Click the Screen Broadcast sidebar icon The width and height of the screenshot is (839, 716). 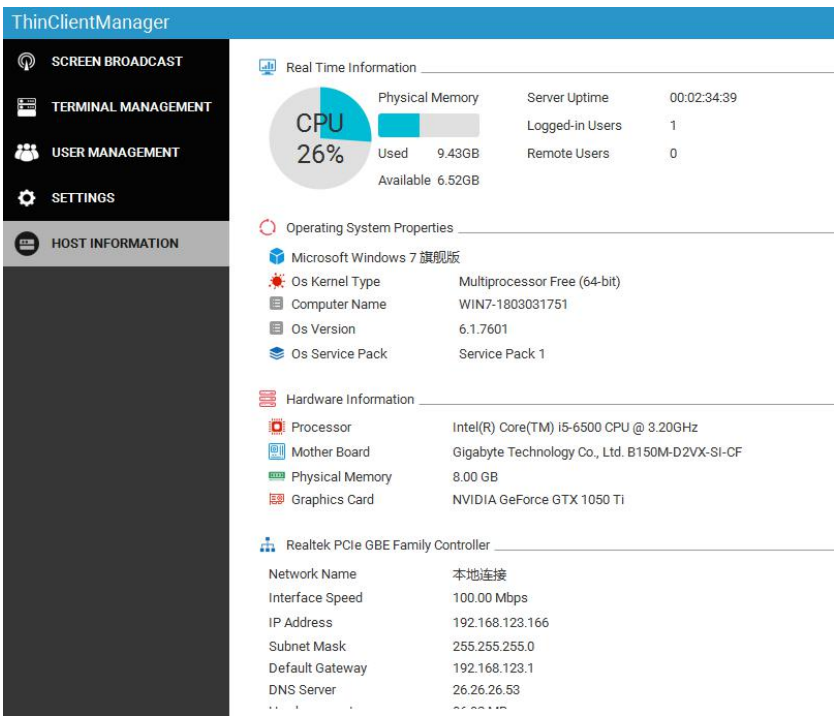point(26,61)
